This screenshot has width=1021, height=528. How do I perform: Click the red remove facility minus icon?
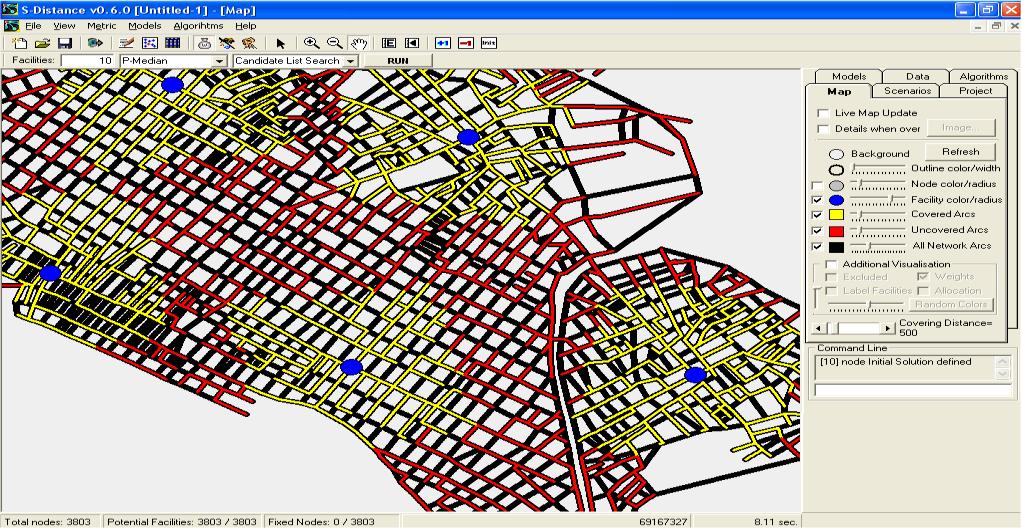coord(466,43)
